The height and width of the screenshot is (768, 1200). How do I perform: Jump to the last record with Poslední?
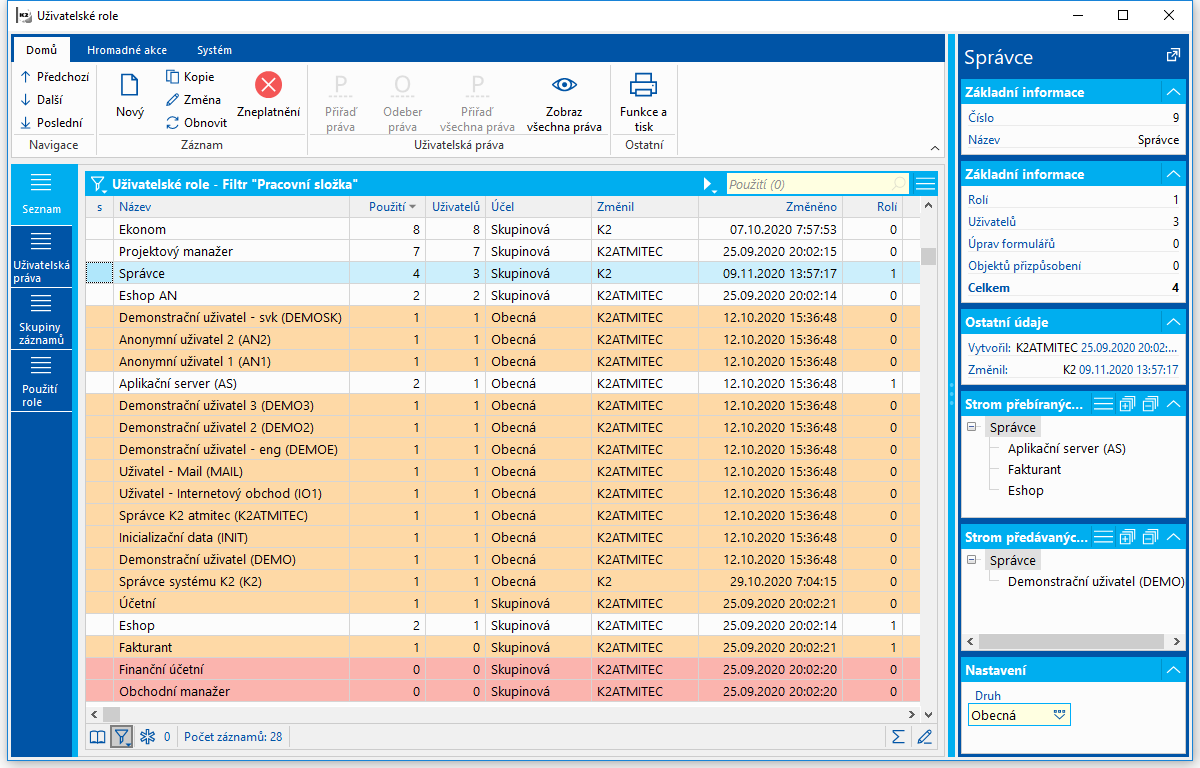point(51,123)
